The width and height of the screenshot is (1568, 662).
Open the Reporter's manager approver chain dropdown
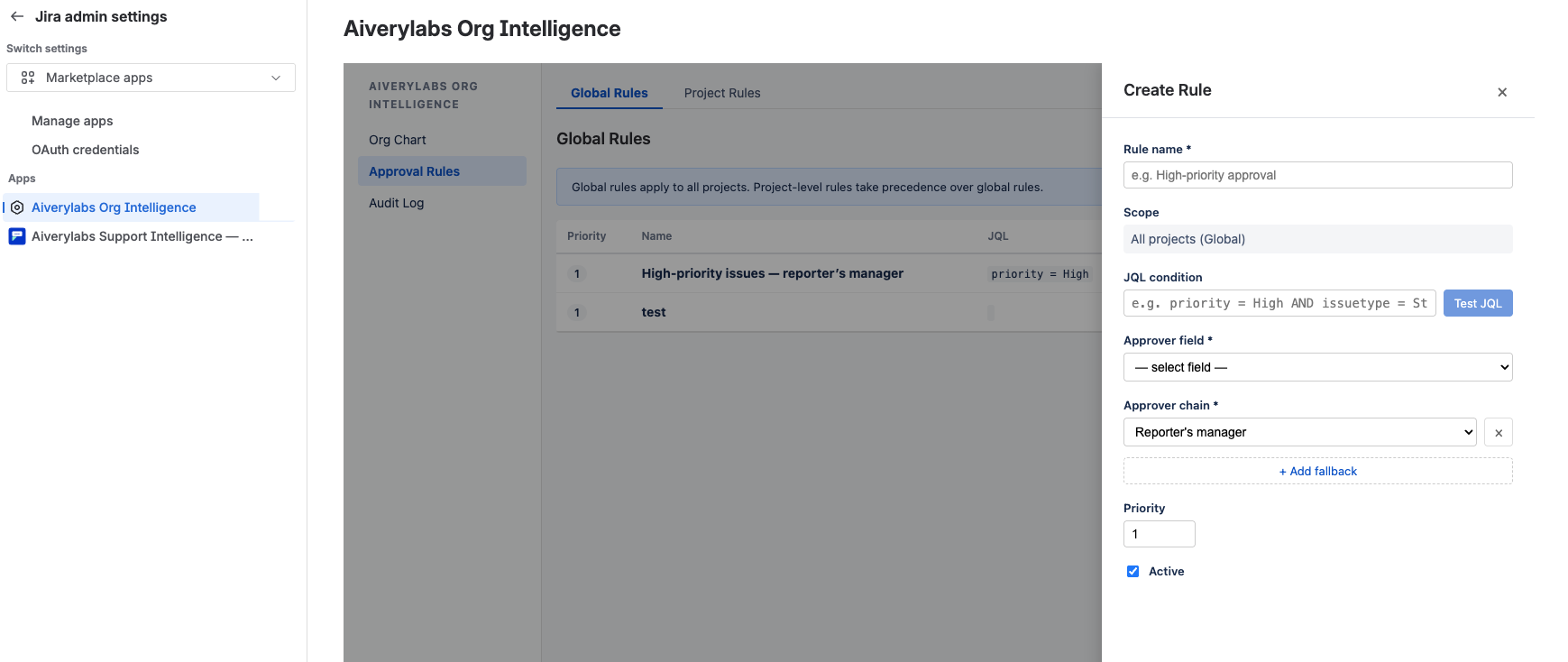point(1299,432)
